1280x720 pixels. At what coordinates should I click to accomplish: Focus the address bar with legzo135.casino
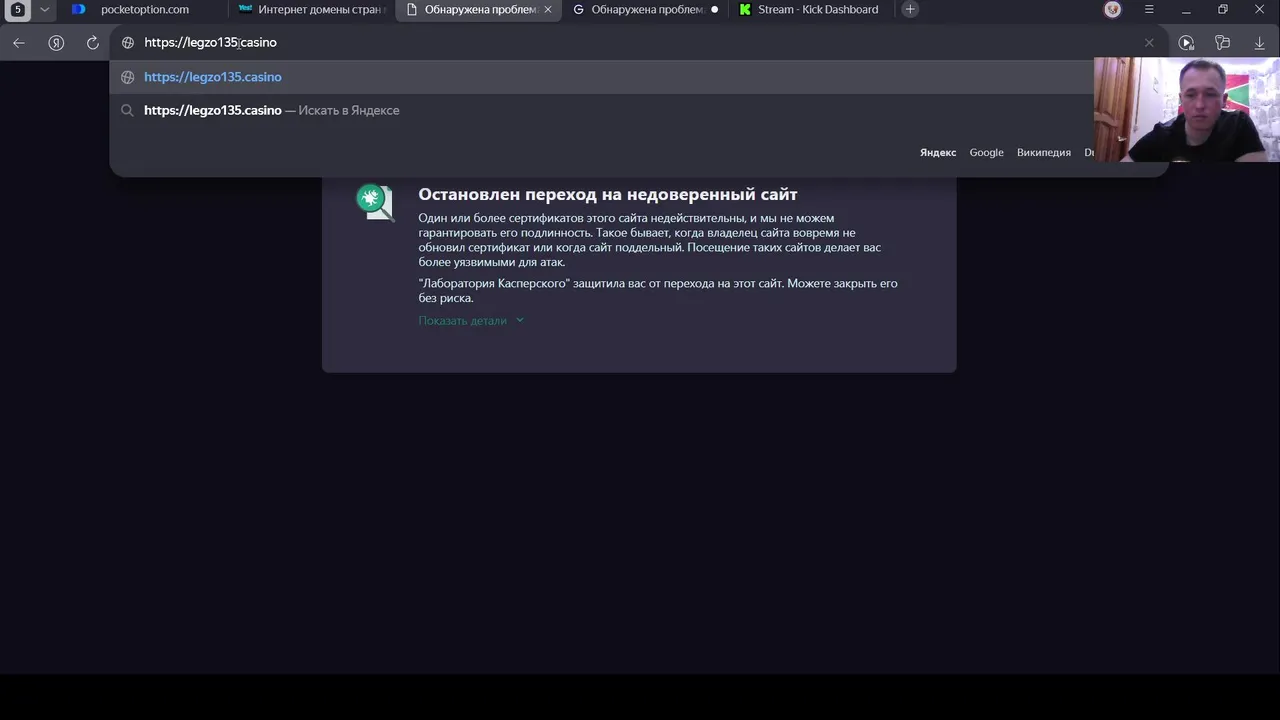(x=640, y=43)
